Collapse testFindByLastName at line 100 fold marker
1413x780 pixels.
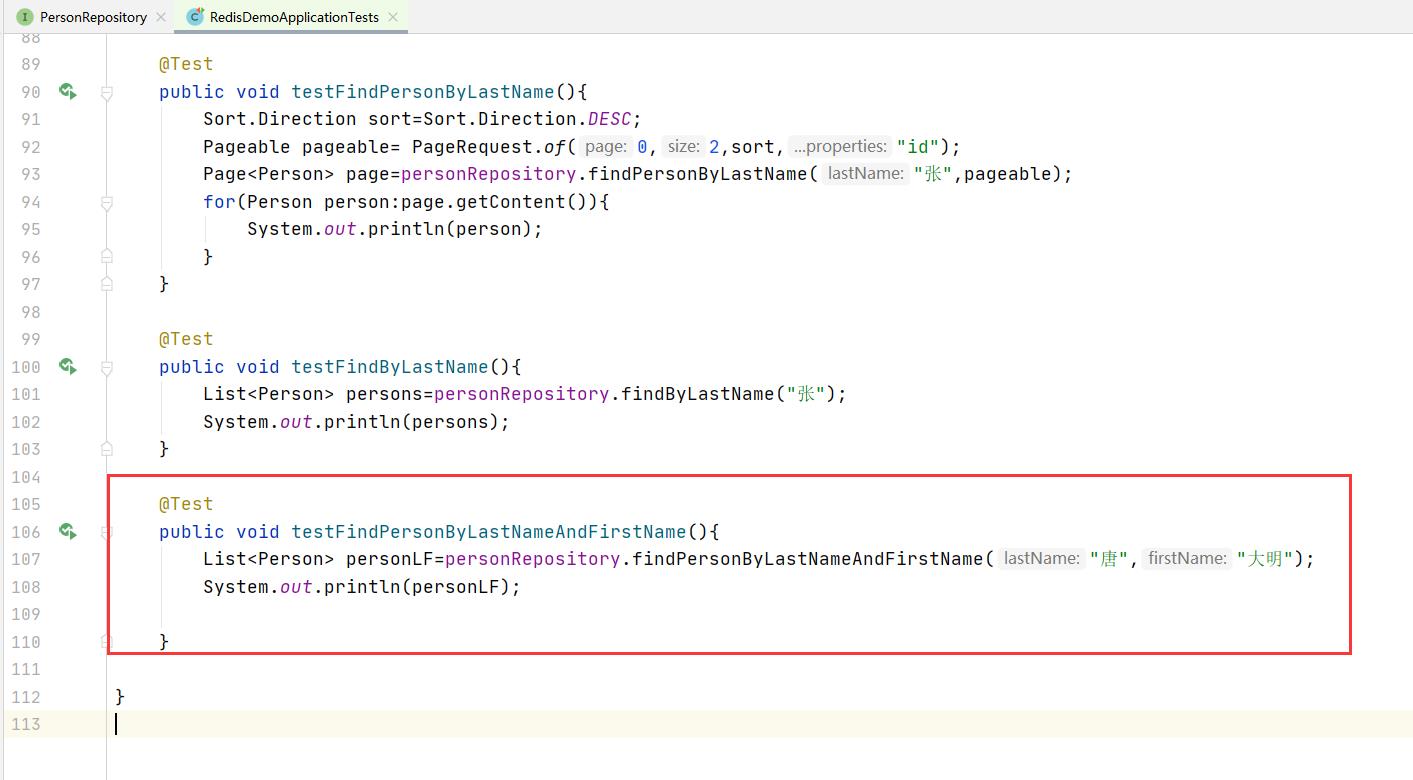point(106,367)
